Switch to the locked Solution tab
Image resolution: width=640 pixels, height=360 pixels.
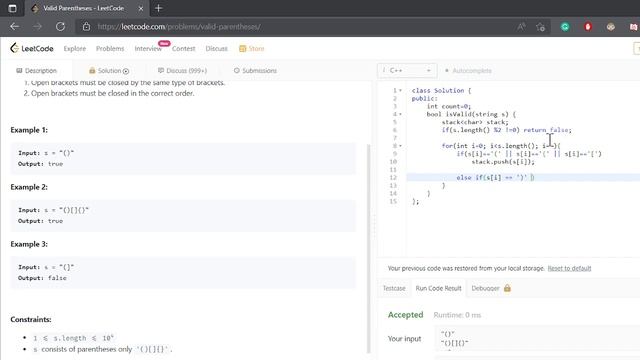click(109, 71)
